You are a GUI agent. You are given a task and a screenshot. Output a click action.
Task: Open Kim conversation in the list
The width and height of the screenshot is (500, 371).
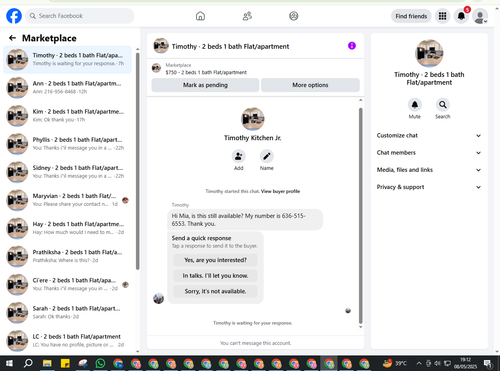point(67,116)
